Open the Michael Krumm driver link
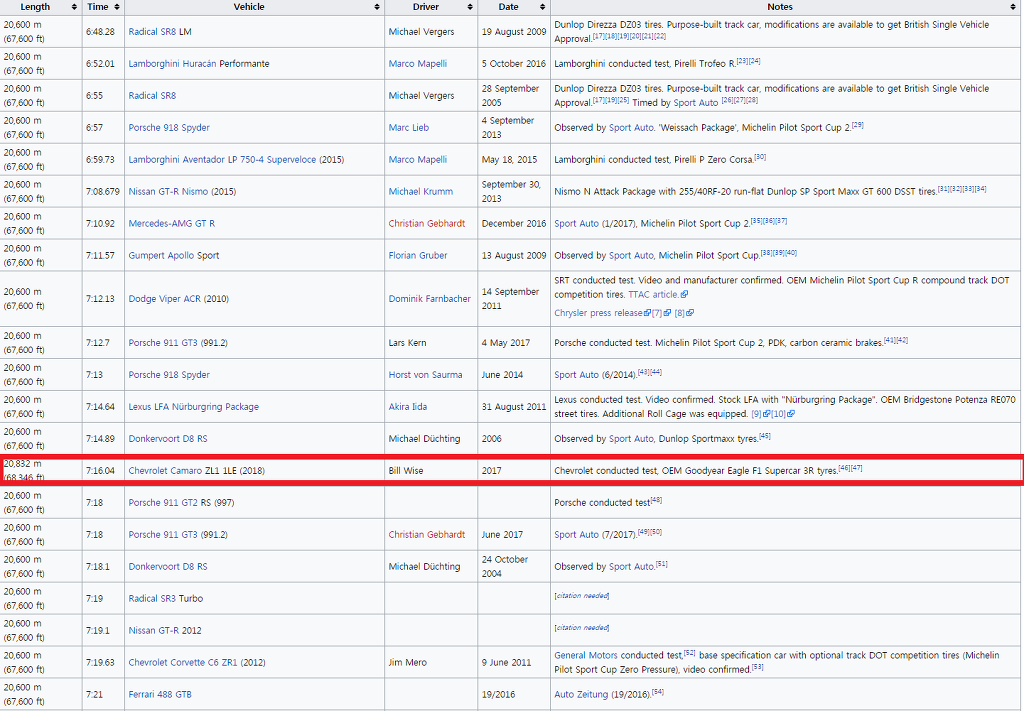Viewport: 1024px width, 711px height. click(x=421, y=191)
